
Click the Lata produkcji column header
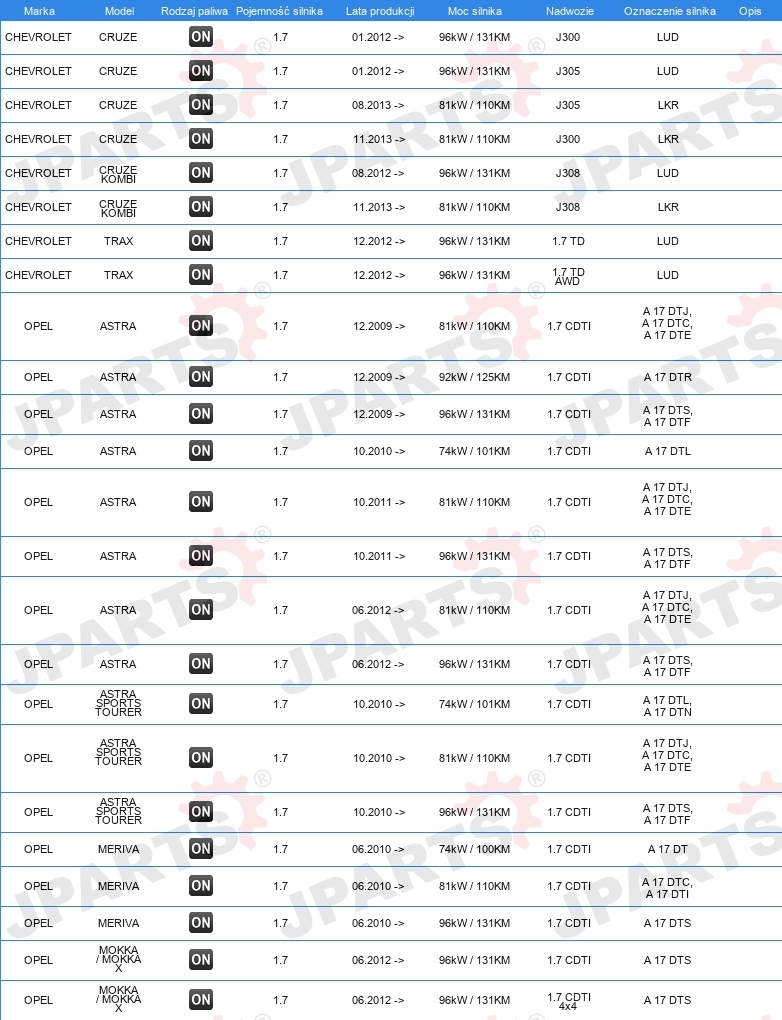pyautogui.click(x=380, y=11)
